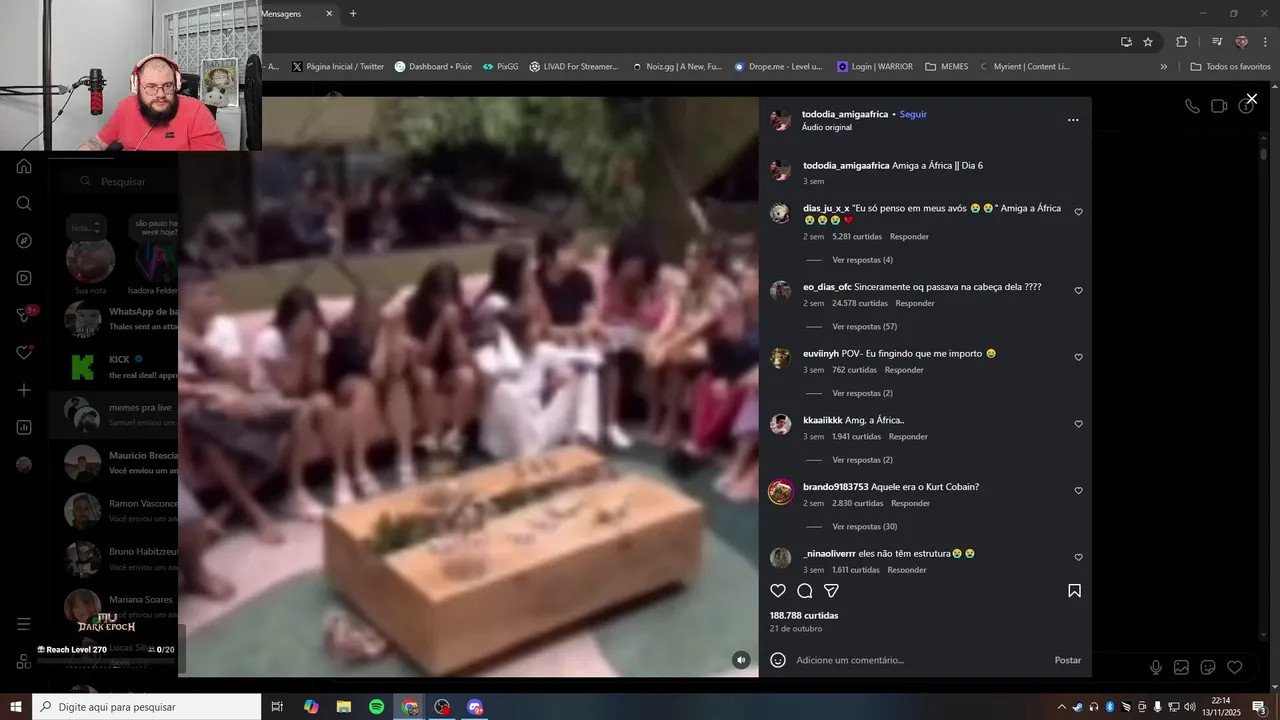Screen dimensions: 1280x720
Task: Show hidden system tray icons
Action: coord(1063,707)
